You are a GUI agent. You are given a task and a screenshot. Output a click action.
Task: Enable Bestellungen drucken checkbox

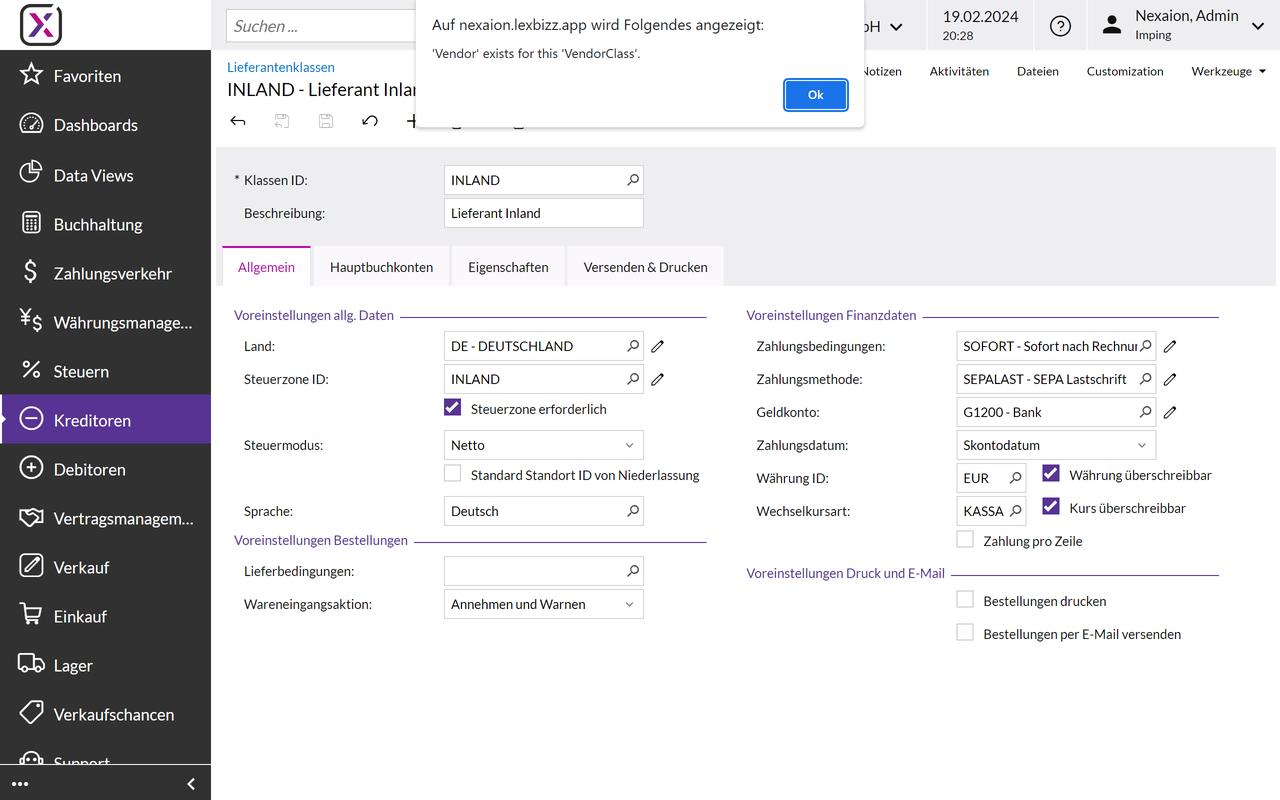965,600
